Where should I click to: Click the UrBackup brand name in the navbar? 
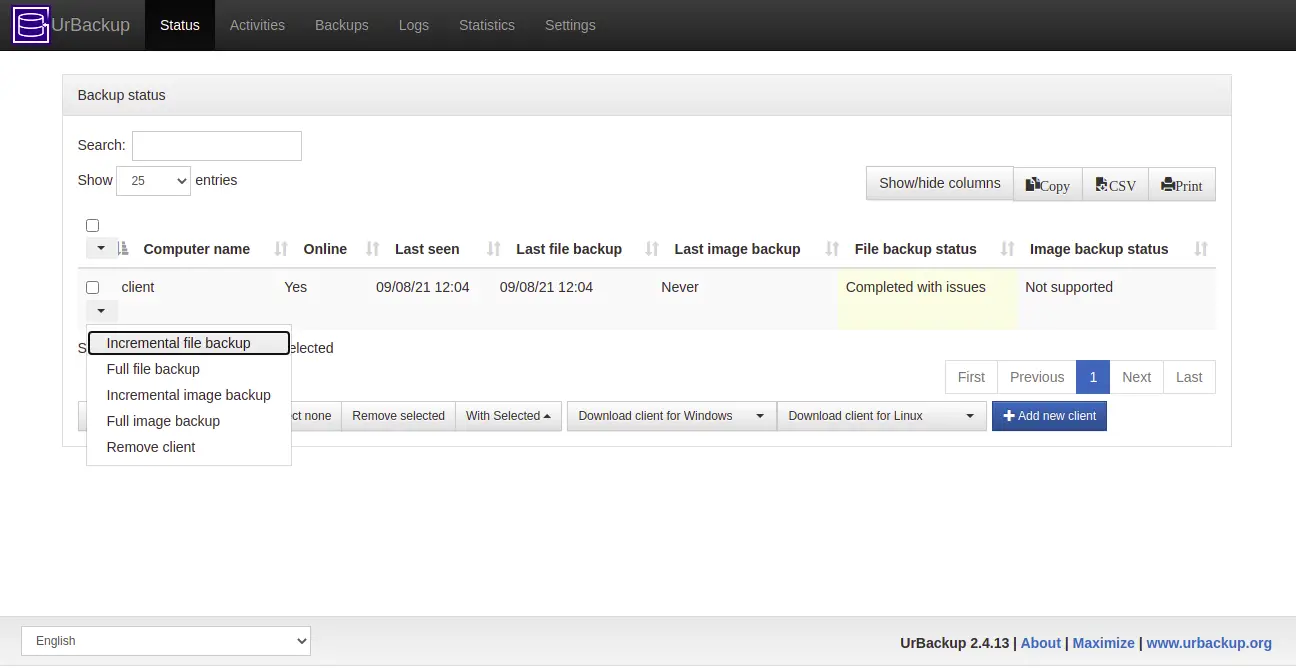(x=91, y=25)
